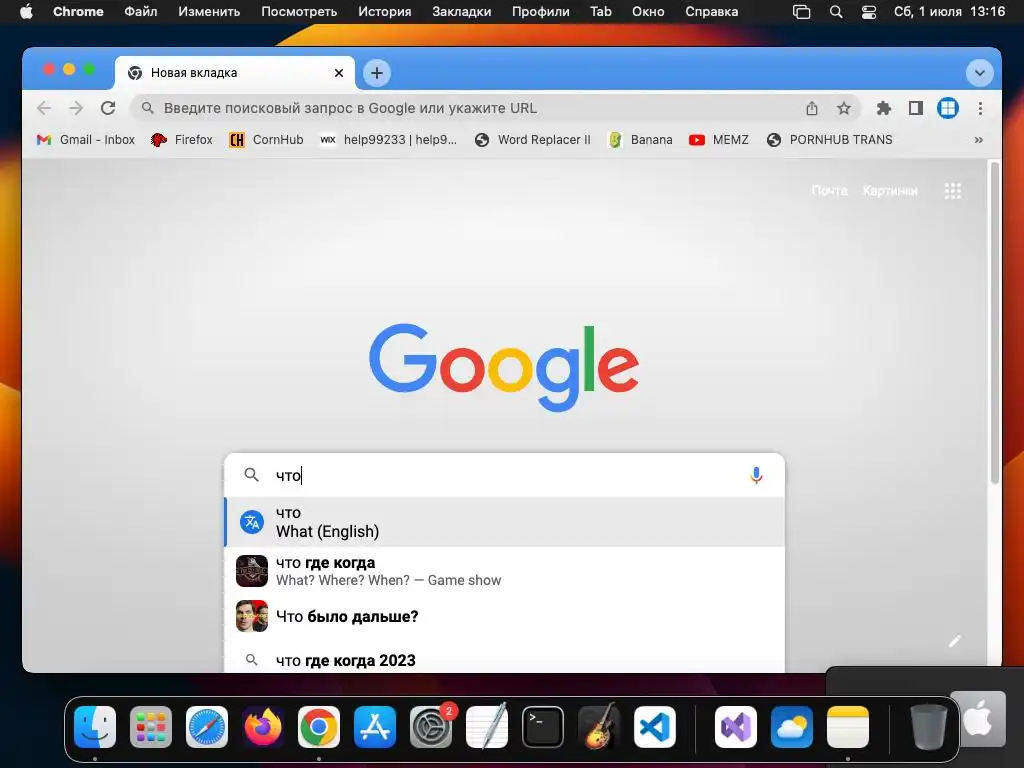Open the Профили menu
The width and height of the screenshot is (1024, 768).
[x=541, y=12]
